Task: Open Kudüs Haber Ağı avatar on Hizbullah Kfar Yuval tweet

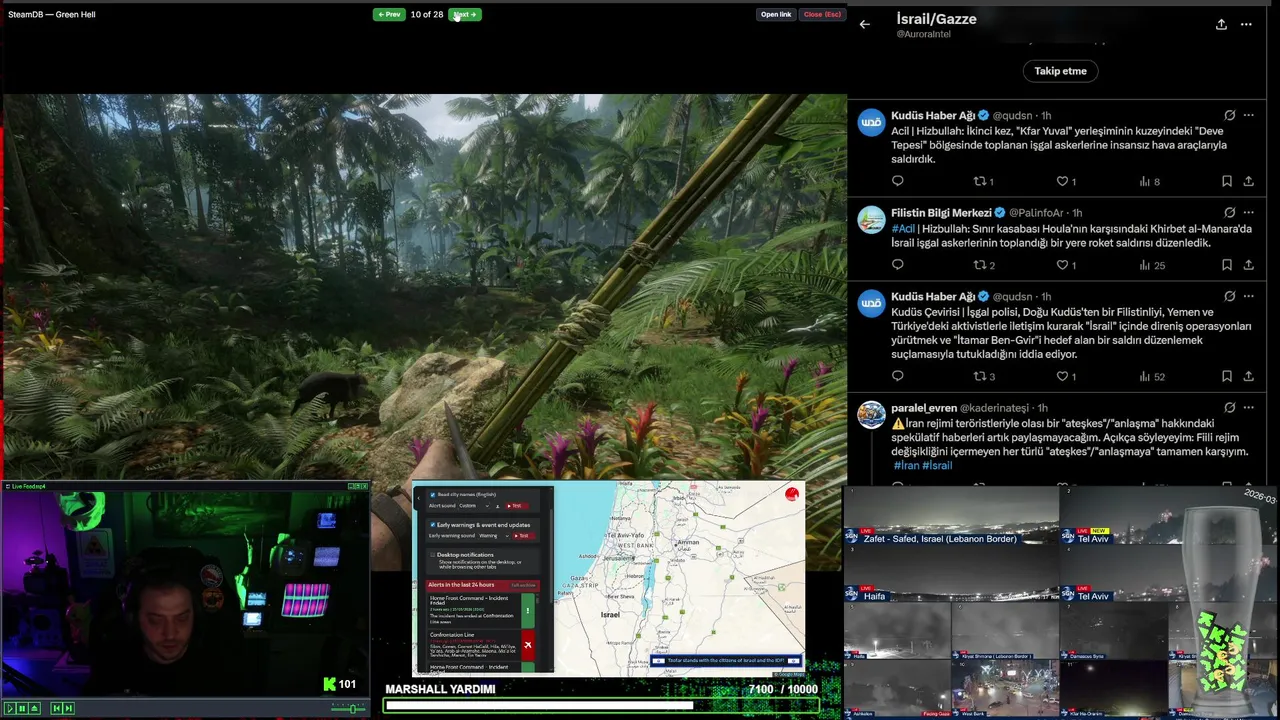Action: point(871,123)
